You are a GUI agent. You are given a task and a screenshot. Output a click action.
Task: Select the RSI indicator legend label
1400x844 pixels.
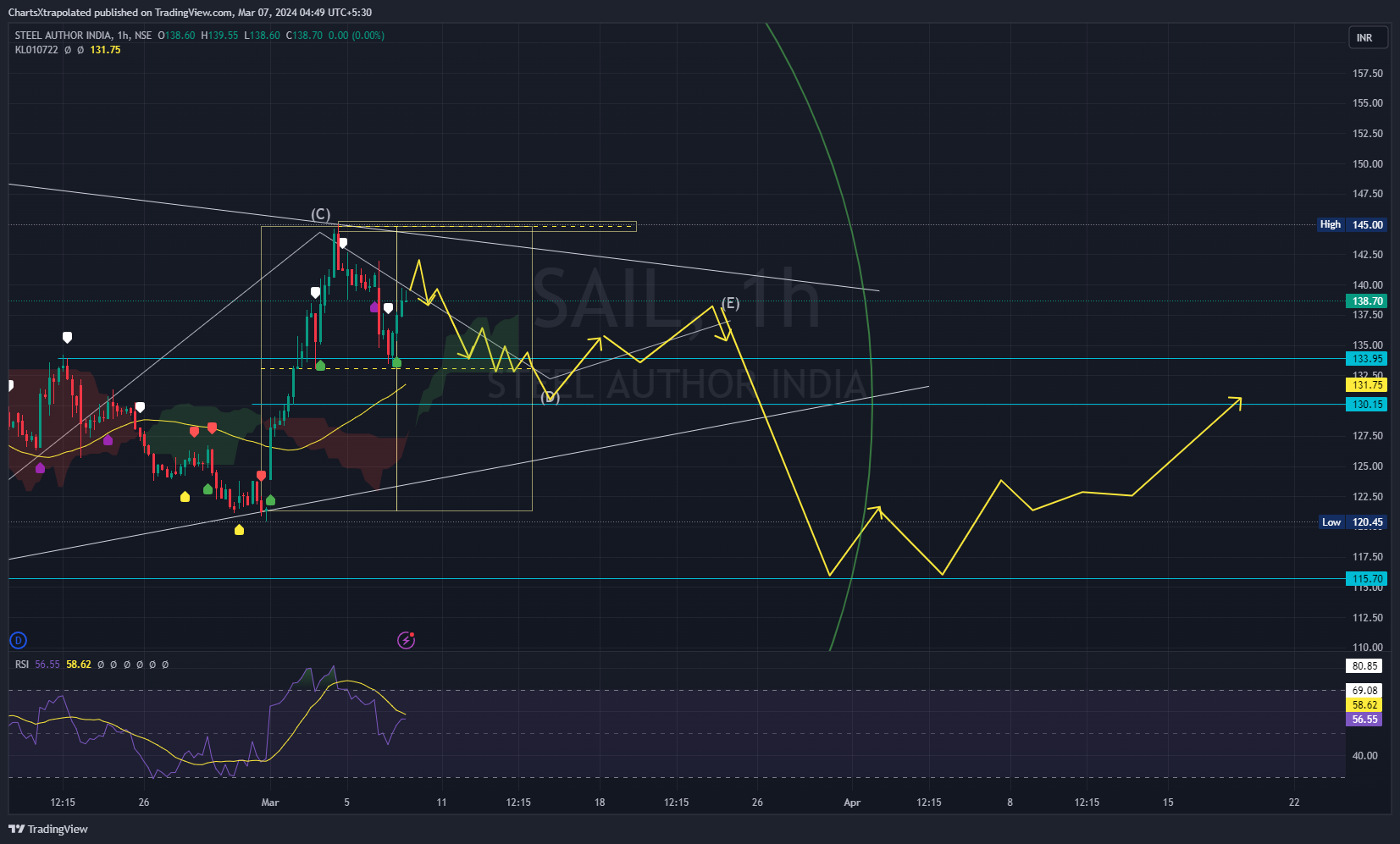pyautogui.click(x=22, y=665)
